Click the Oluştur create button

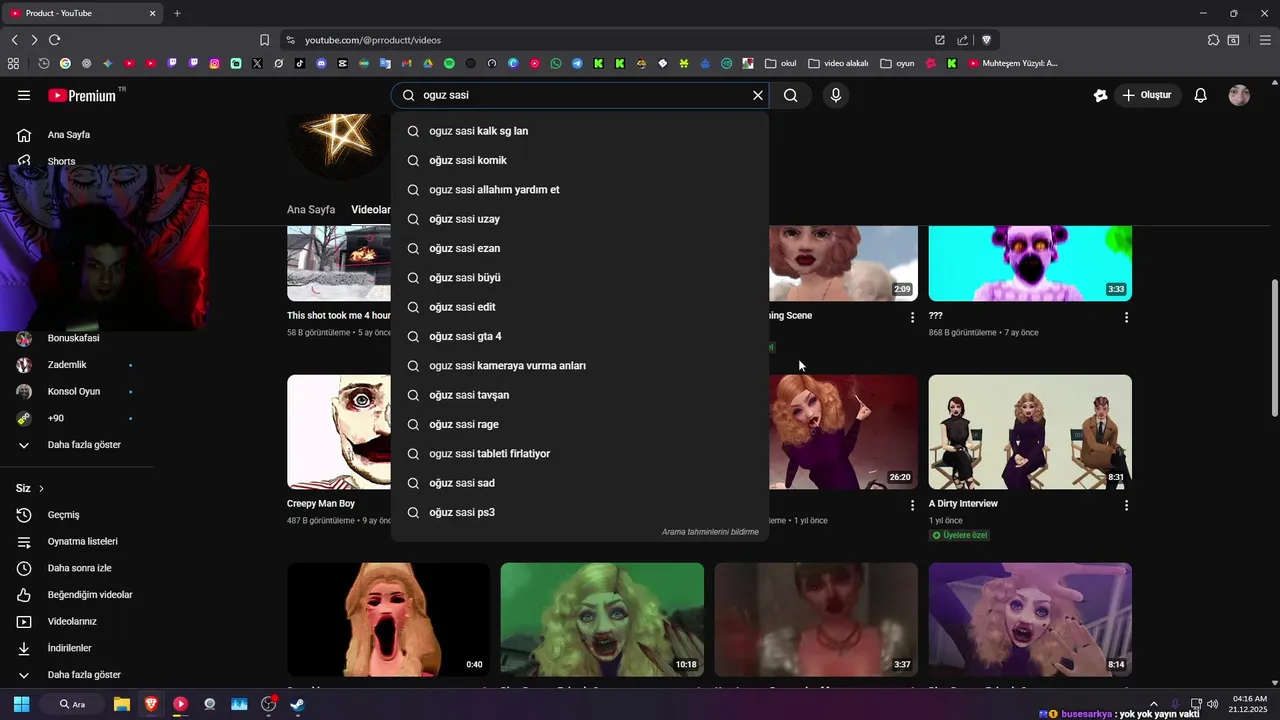[x=1146, y=95]
